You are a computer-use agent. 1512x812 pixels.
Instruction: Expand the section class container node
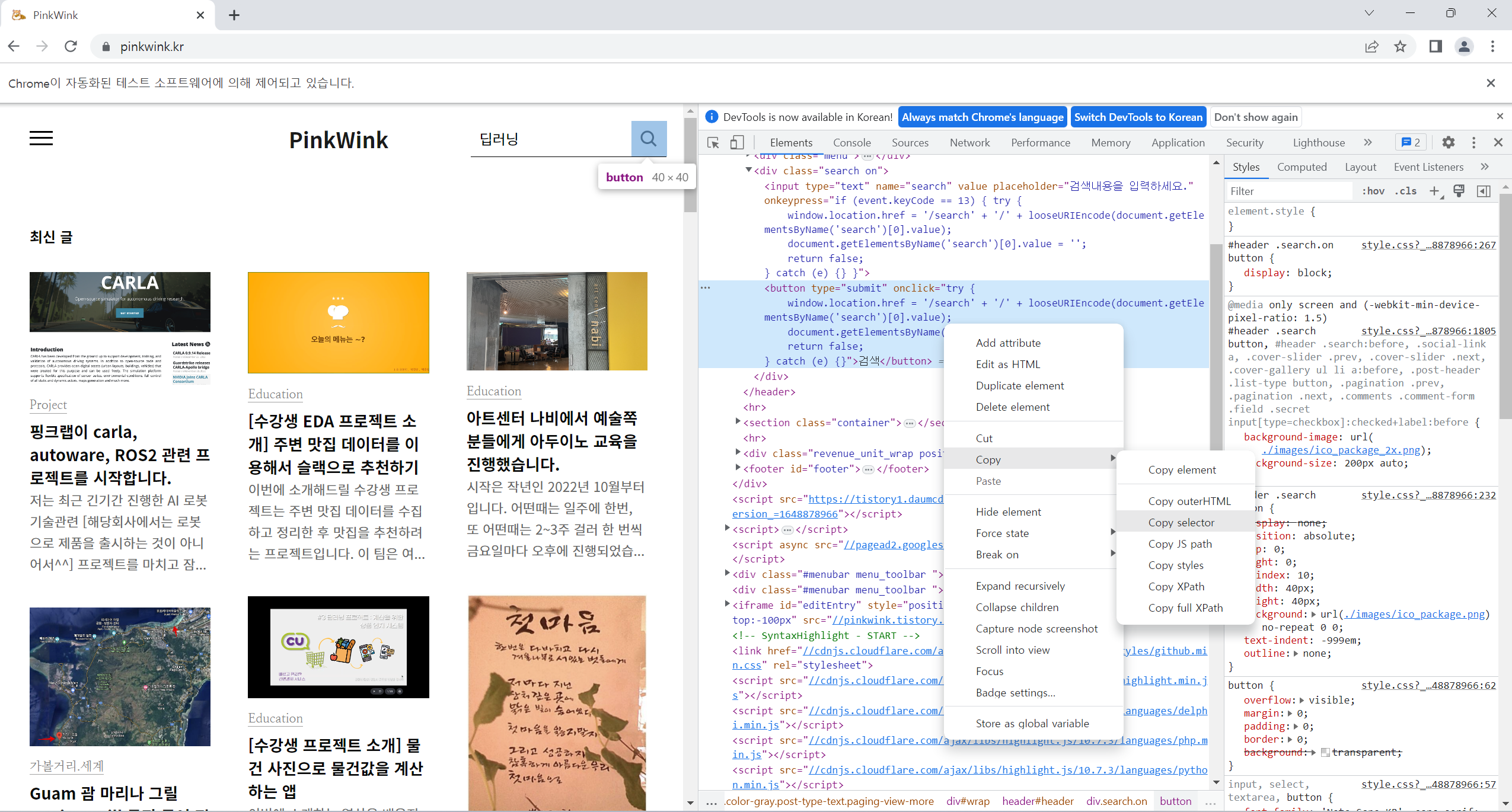tap(738, 421)
